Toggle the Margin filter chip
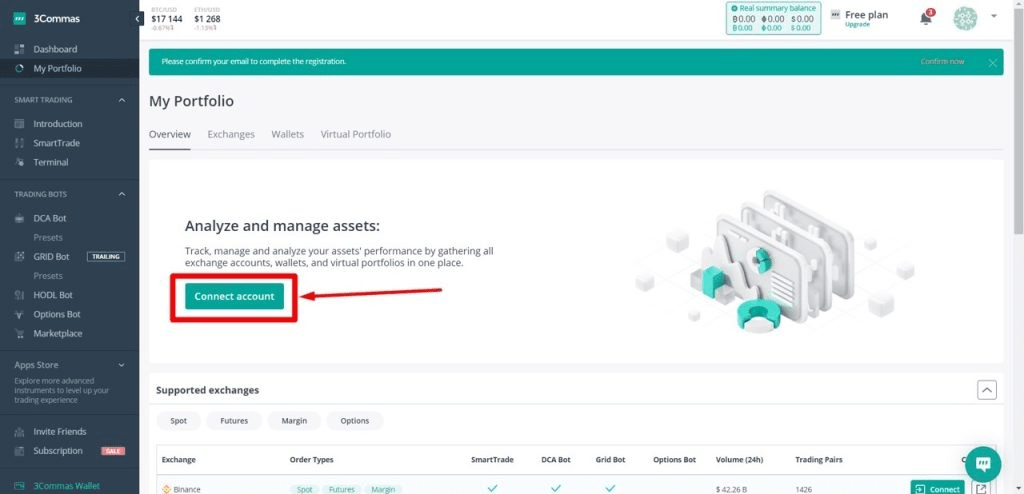The image size is (1024, 494). coord(294,421)
